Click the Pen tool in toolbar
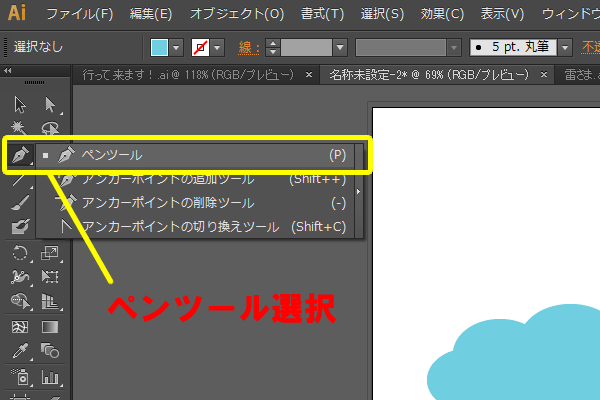The image size is (600, 400). 20,155
